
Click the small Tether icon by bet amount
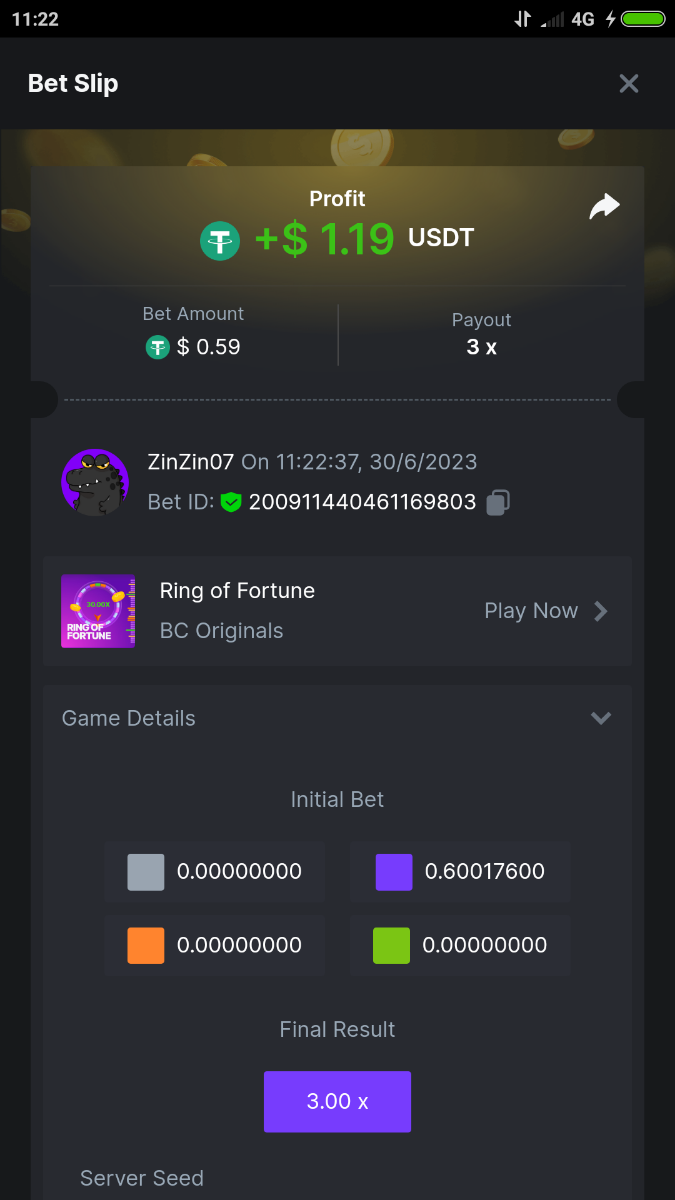click(x=158, y=347)
